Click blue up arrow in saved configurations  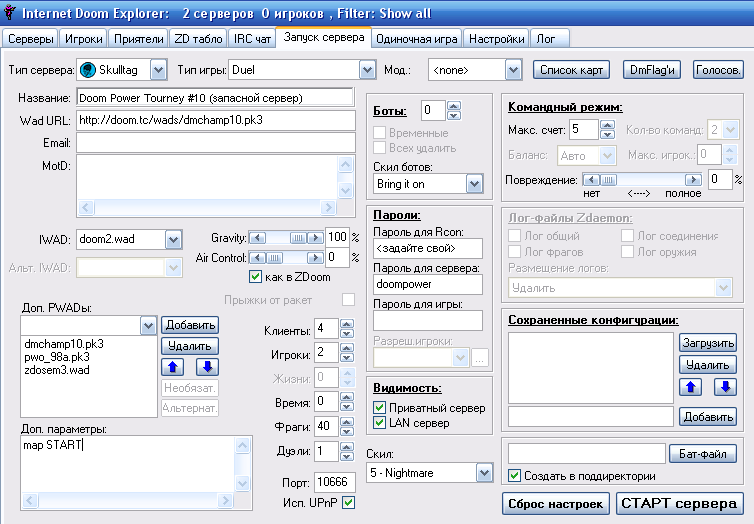coord(693,386)
